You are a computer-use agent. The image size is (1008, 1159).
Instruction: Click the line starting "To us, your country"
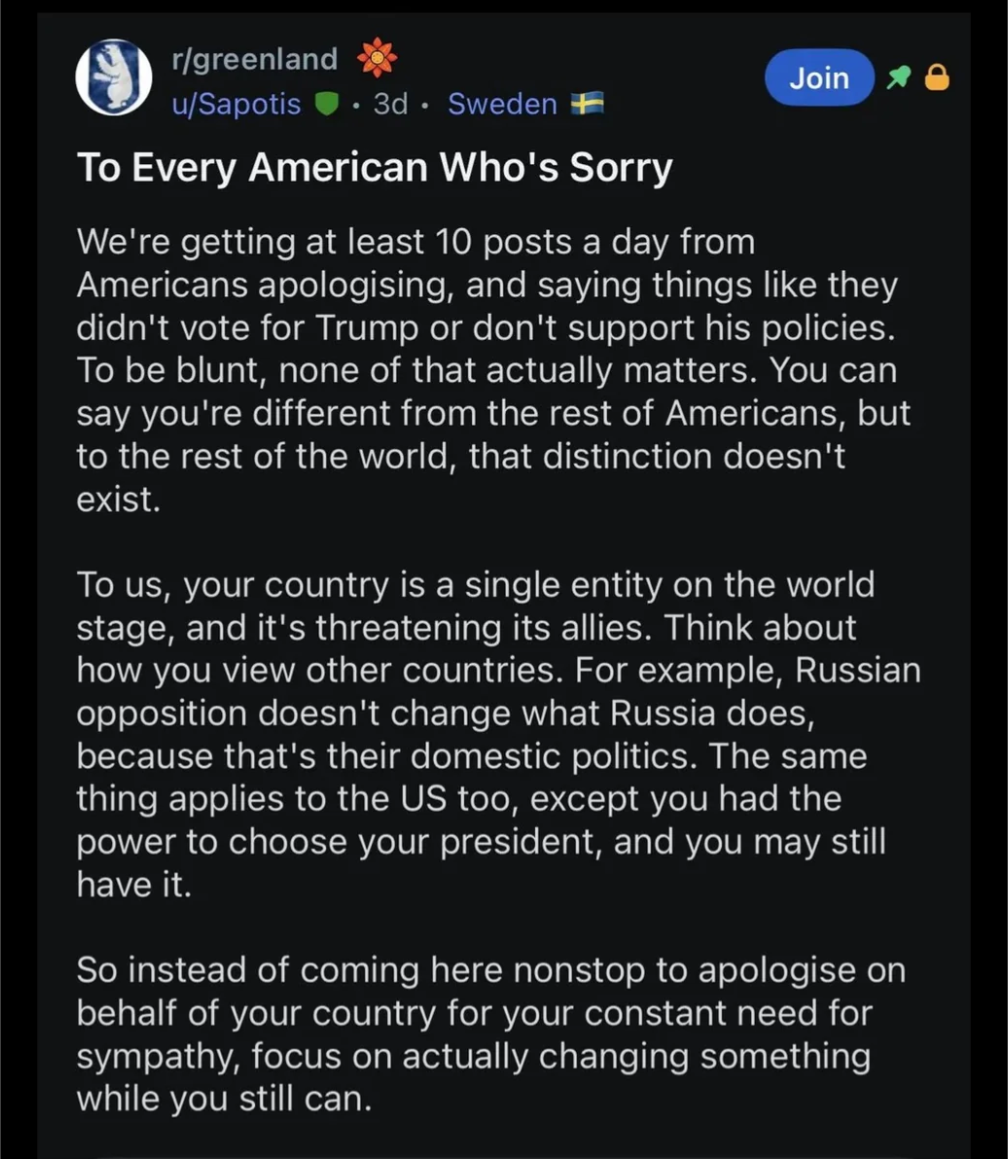476,585
